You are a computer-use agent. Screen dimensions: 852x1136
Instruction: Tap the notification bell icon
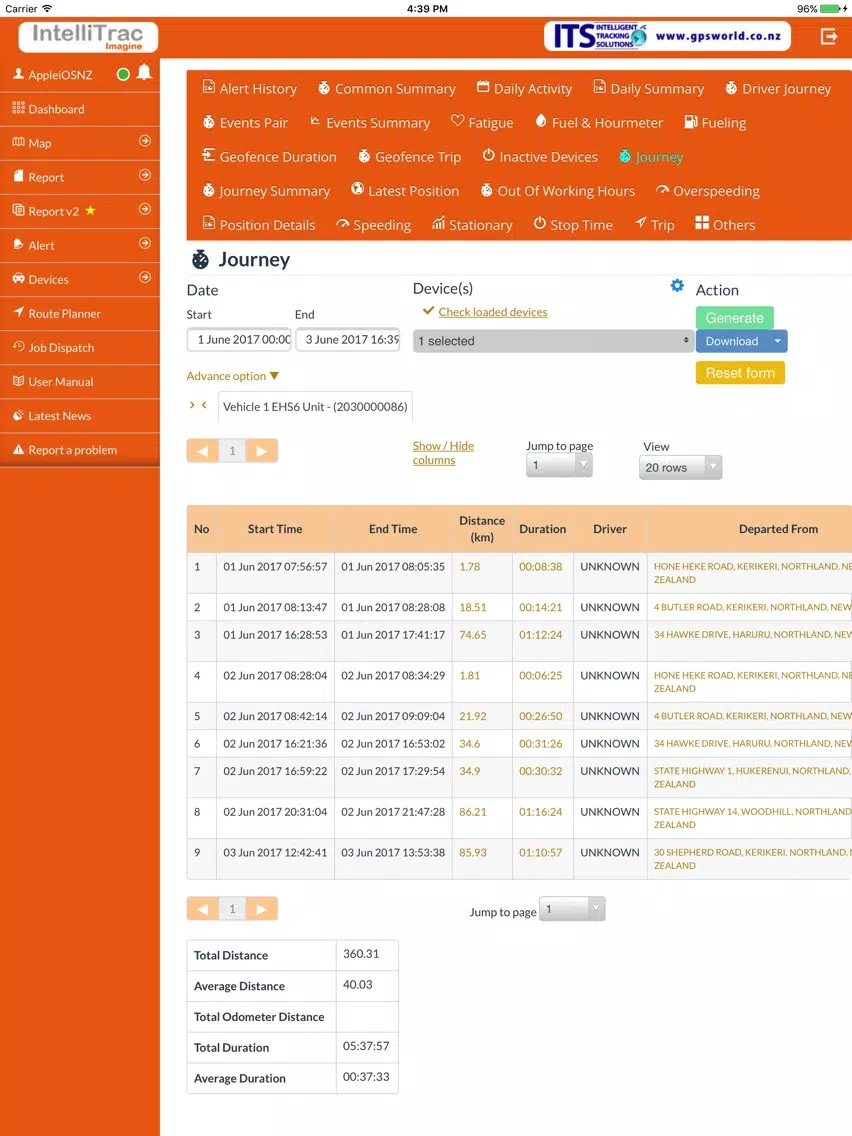[144, 72]
